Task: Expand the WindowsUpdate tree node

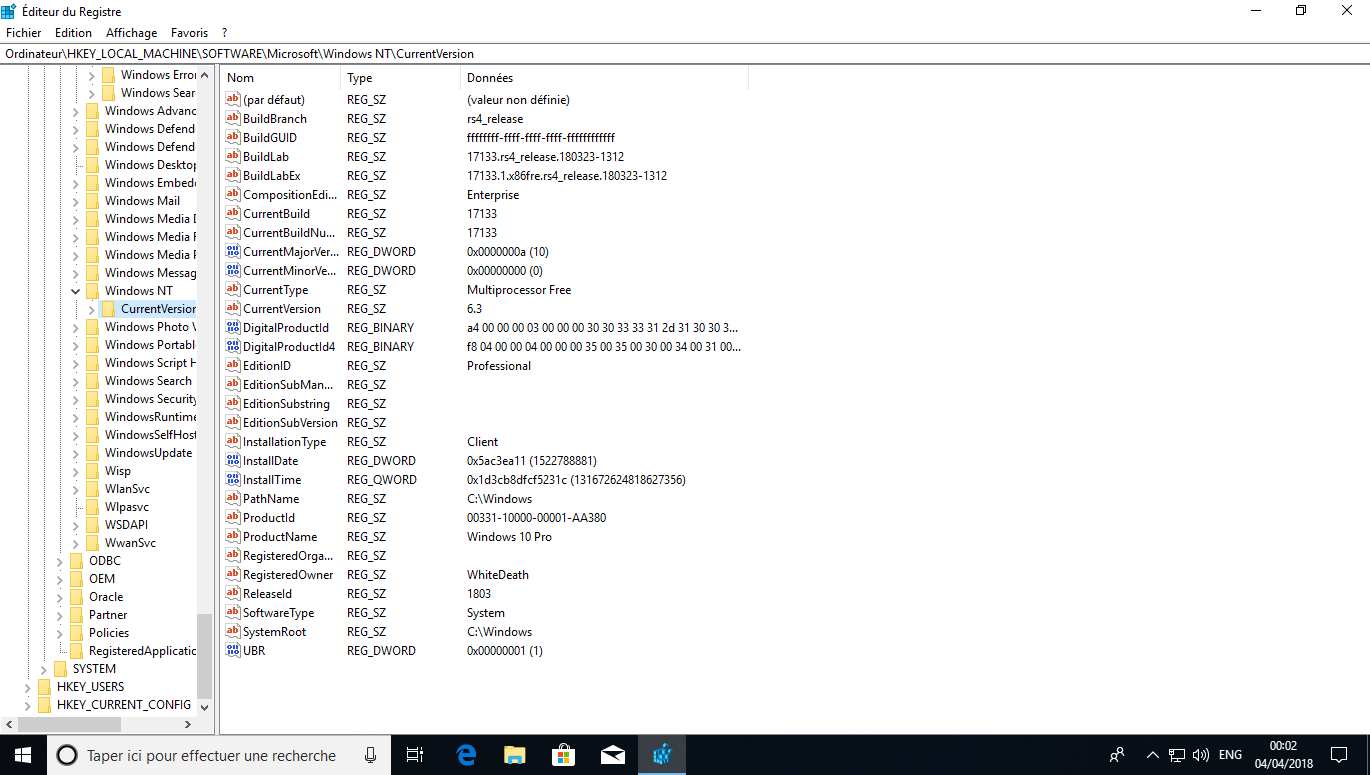Action: click(75, 453)
